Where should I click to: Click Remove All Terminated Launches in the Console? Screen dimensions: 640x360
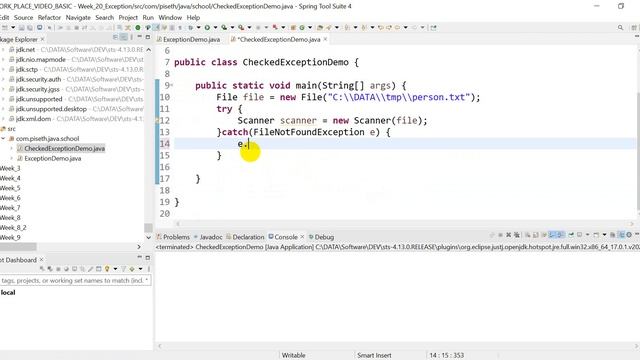(517, 235)
